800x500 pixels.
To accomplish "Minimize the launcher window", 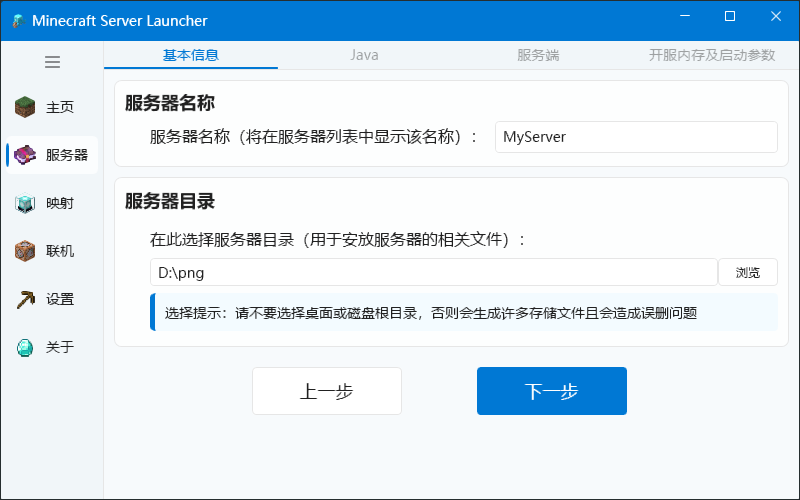I will tap(685, 17).
